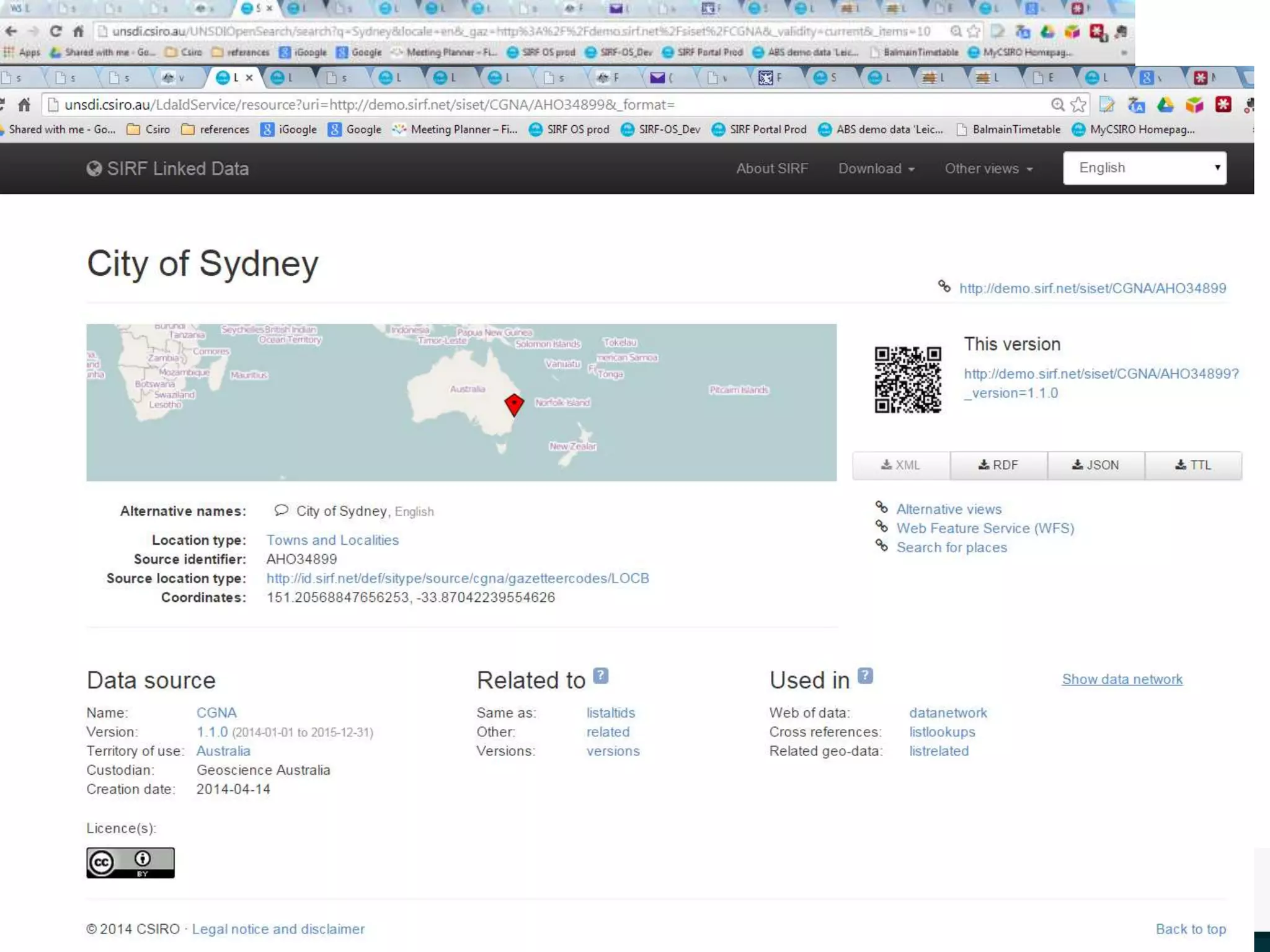This screenshot has width=1270, height=952.
Task: Open the listaltids link
Action: tap(611, 713)
